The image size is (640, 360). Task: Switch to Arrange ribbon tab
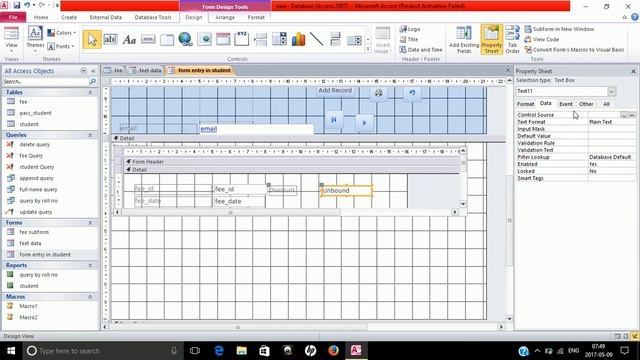click(225, 17)
